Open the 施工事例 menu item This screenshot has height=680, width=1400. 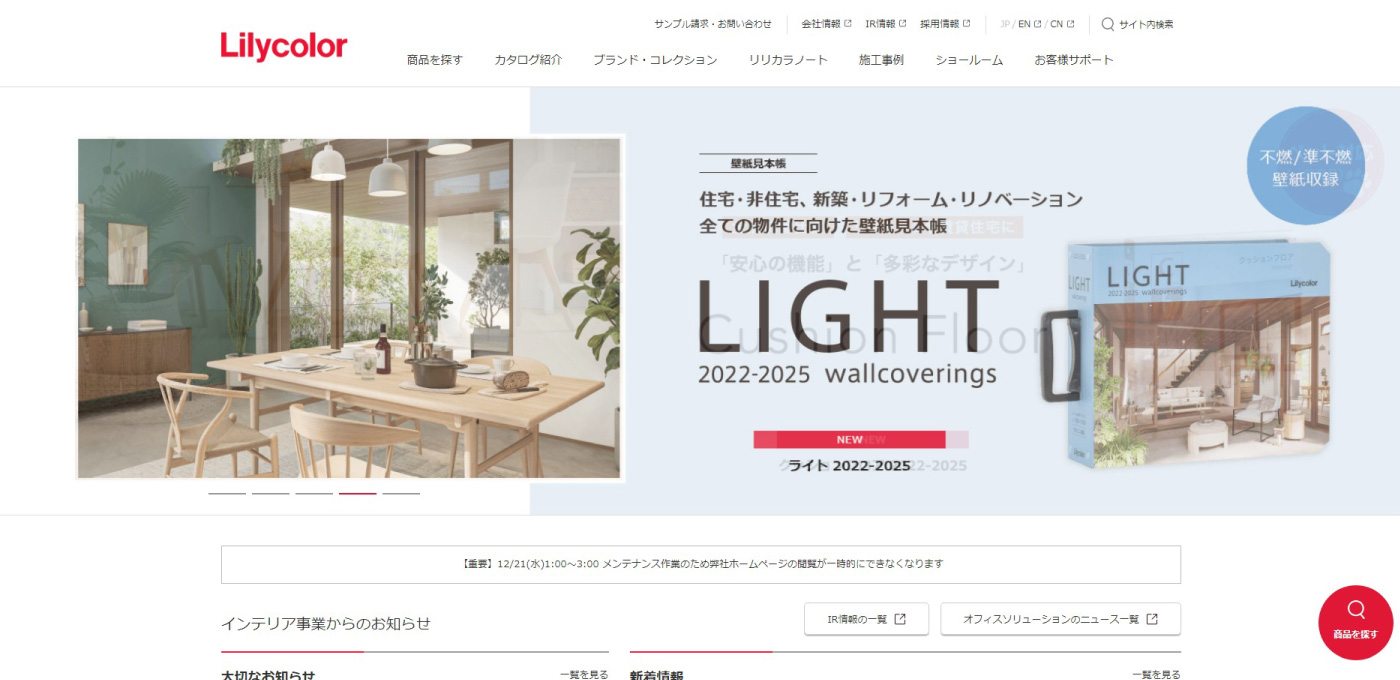[x=881, y=60]
